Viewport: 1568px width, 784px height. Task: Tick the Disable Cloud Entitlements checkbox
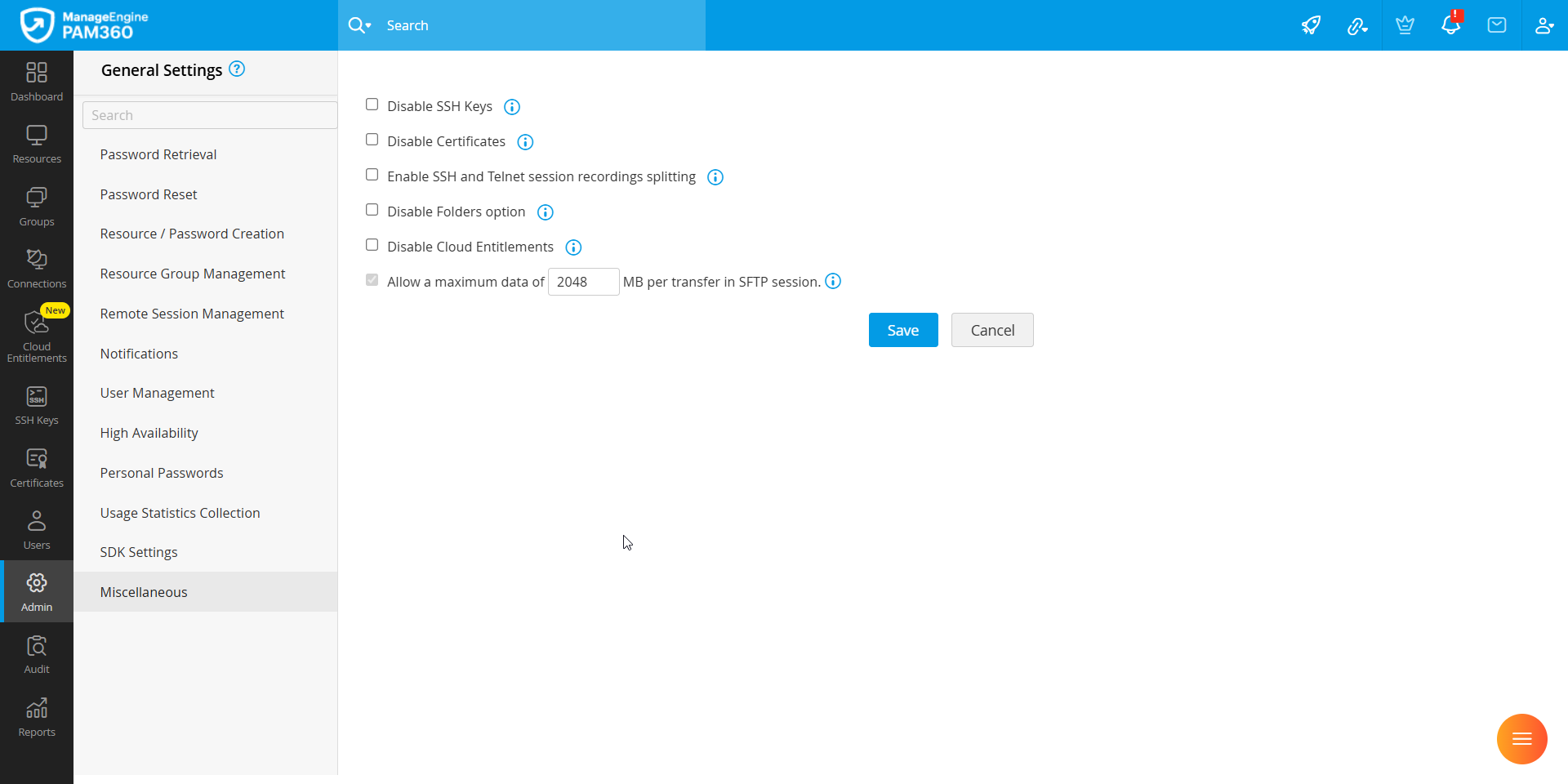point(372,245)
